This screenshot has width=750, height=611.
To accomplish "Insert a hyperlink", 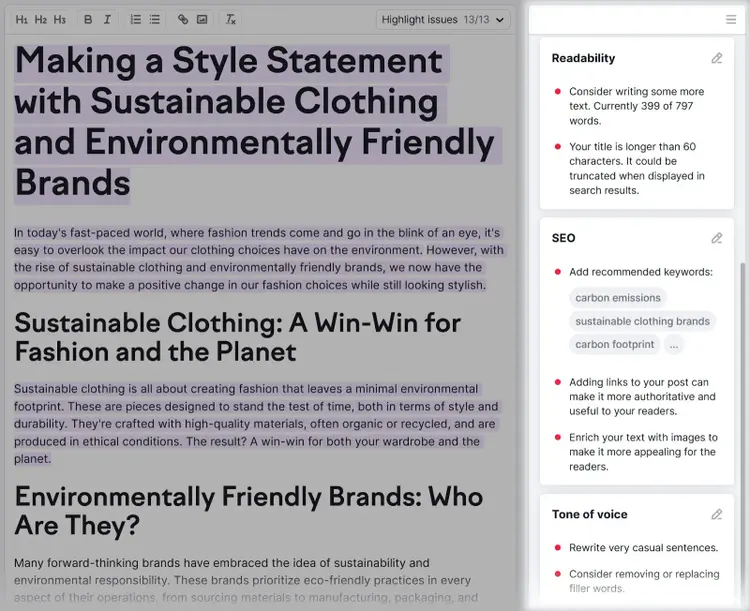I will click(x=183, y=20).
